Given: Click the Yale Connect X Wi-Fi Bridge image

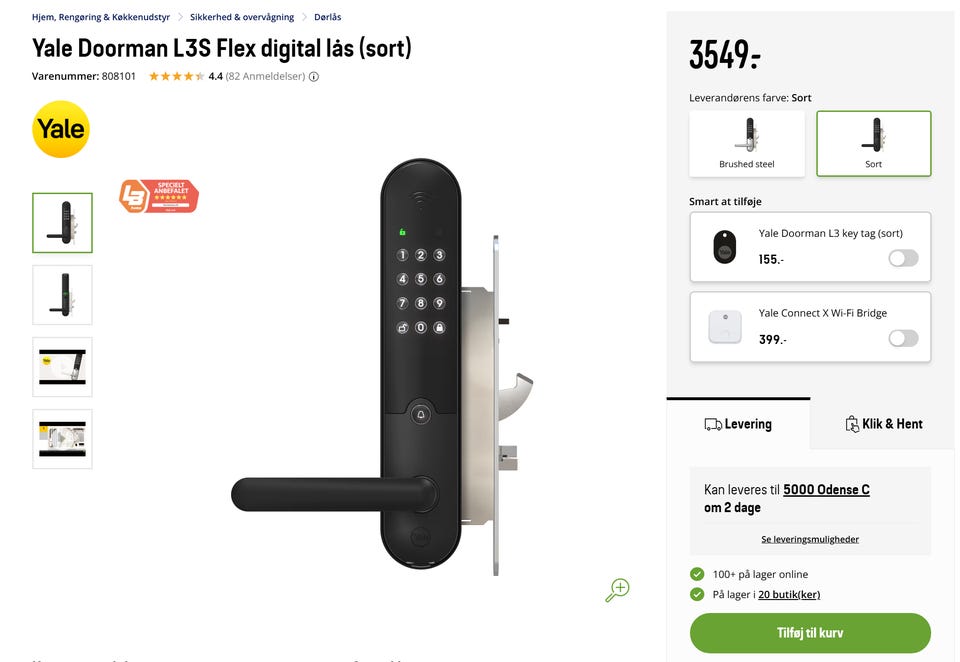Looking at the screenshot, I should [x=725, y=327].
